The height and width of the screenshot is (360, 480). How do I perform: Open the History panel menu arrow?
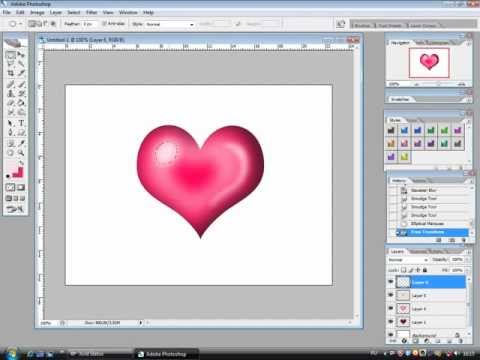(471, 181)
